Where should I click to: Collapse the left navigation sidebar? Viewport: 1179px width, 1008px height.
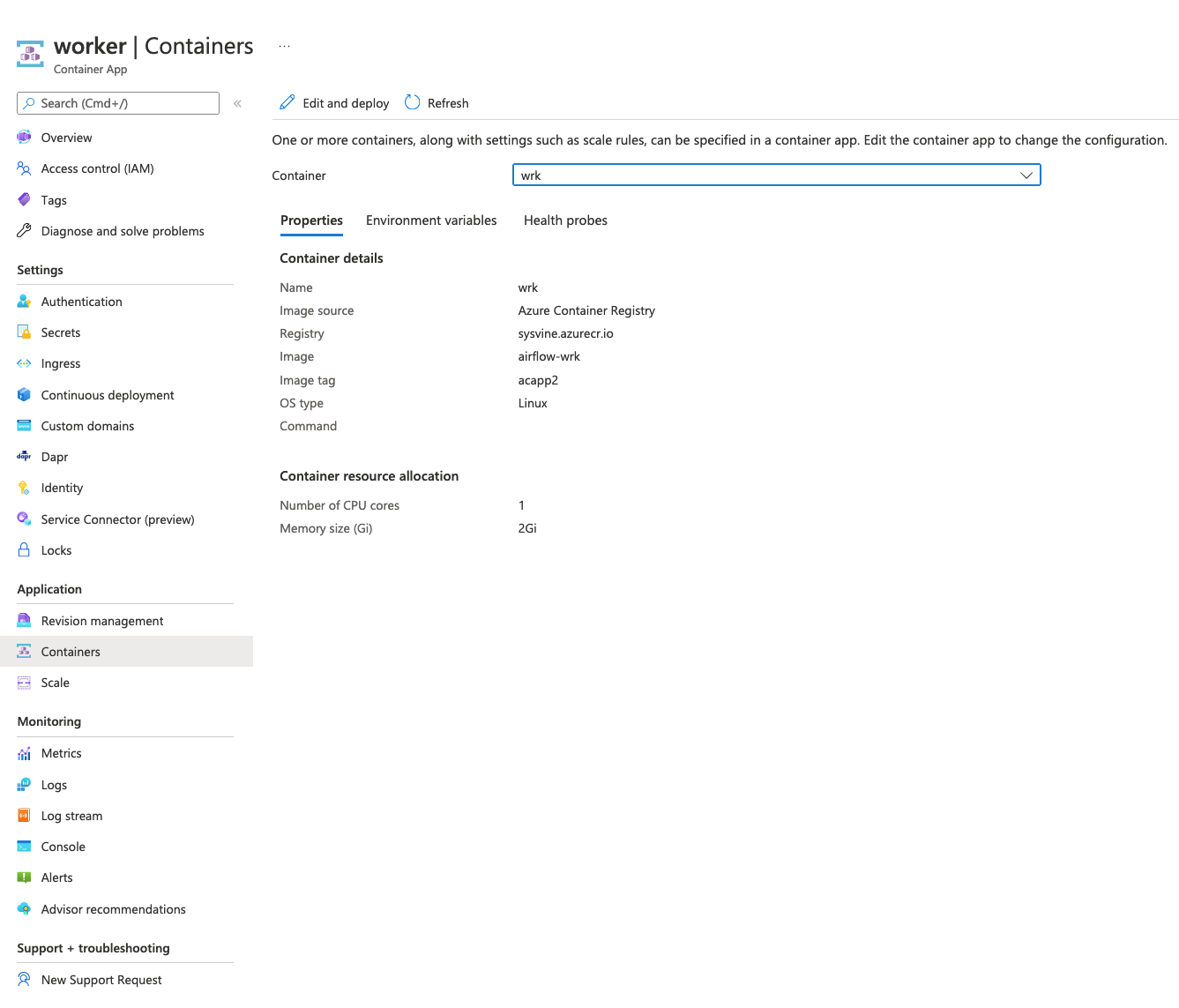(x=237, y=103)
